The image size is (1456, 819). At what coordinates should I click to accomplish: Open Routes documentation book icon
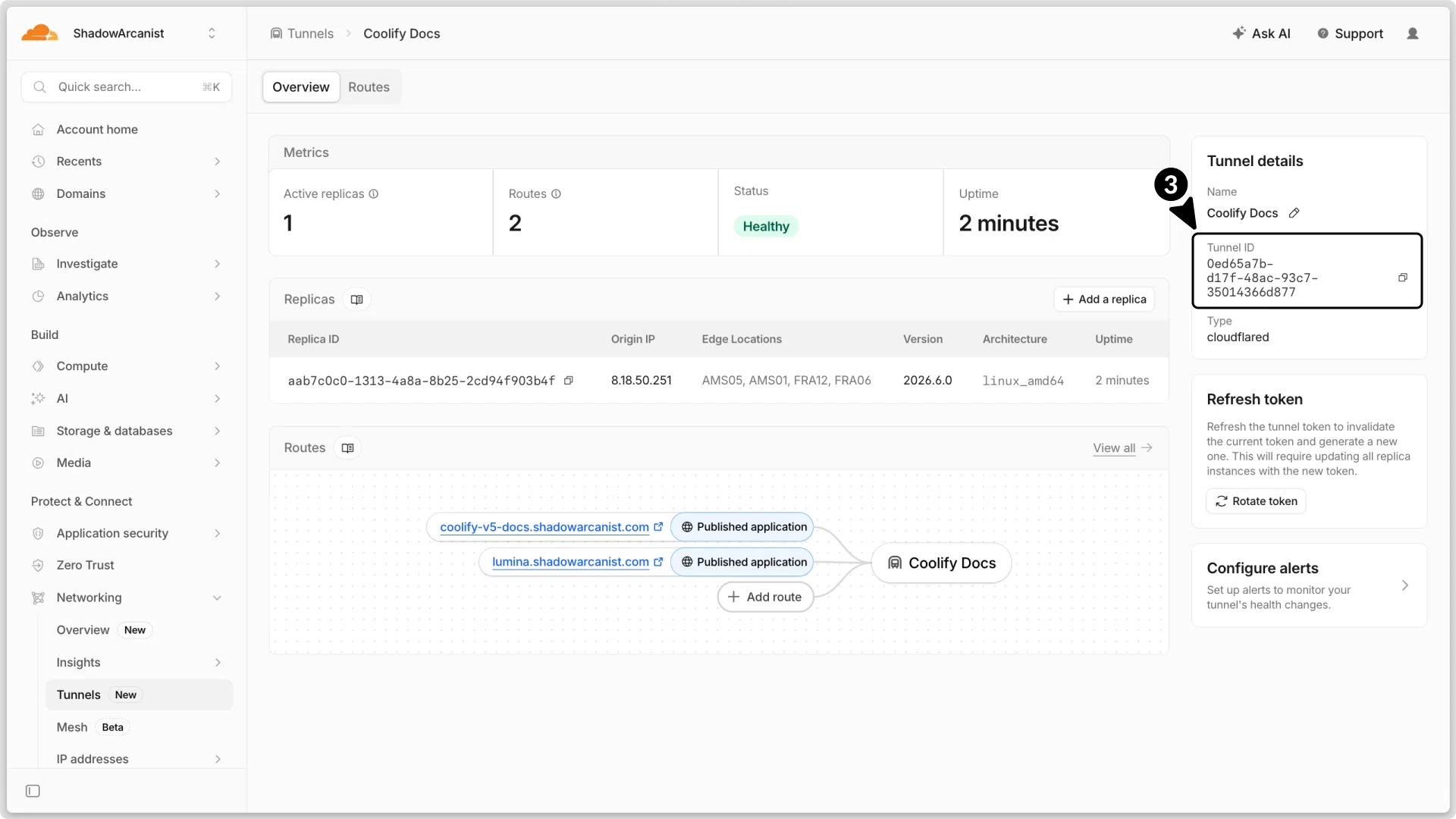click(x=347, y=448)
